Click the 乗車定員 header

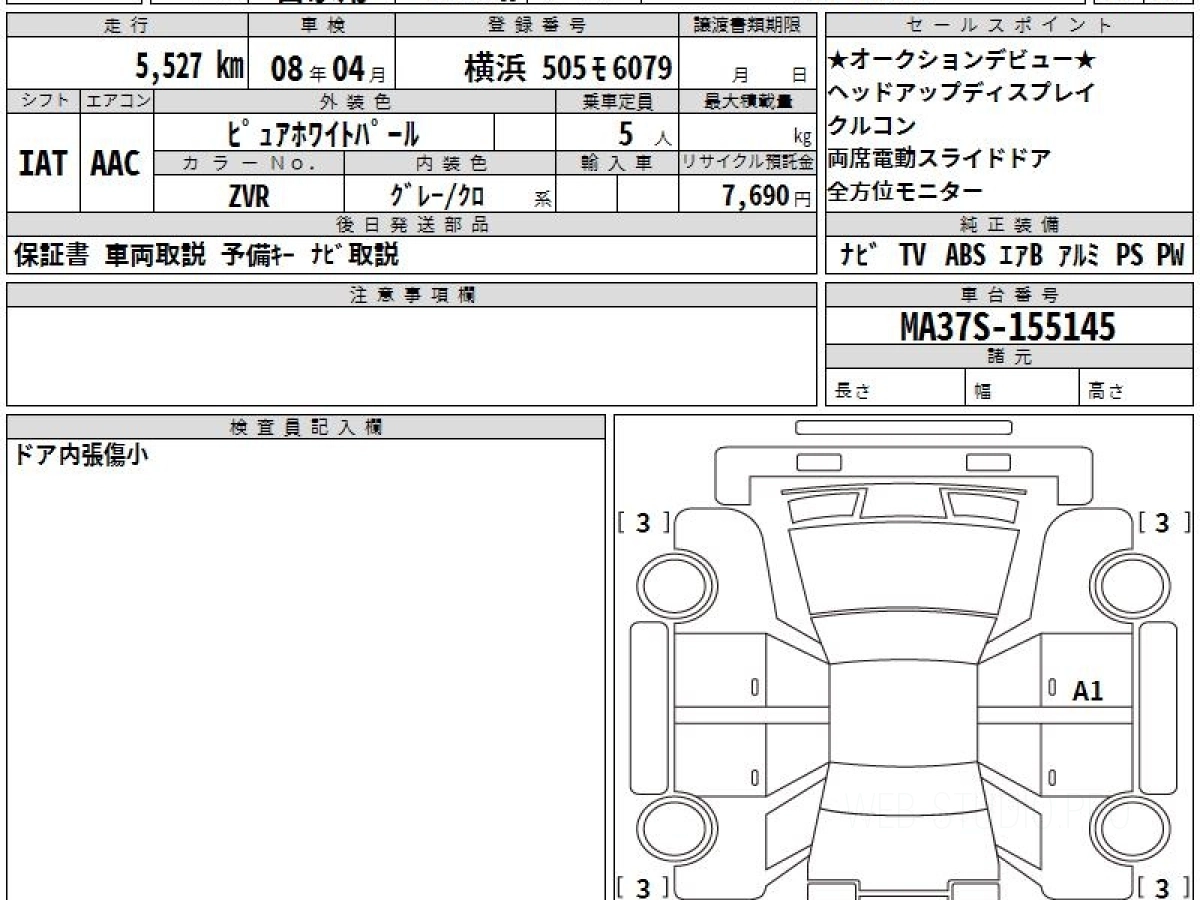617,102
